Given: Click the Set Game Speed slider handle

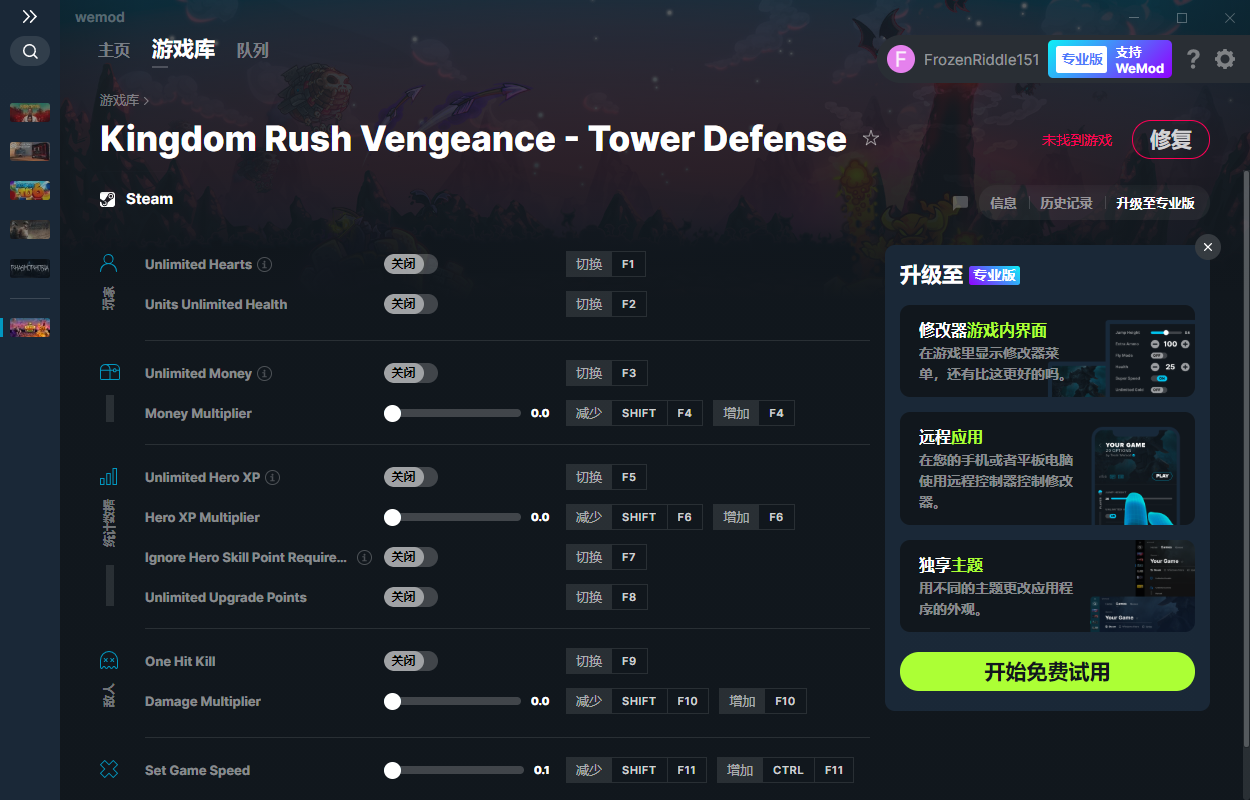Looking at the screenshot, I should (x=393, y=770).
